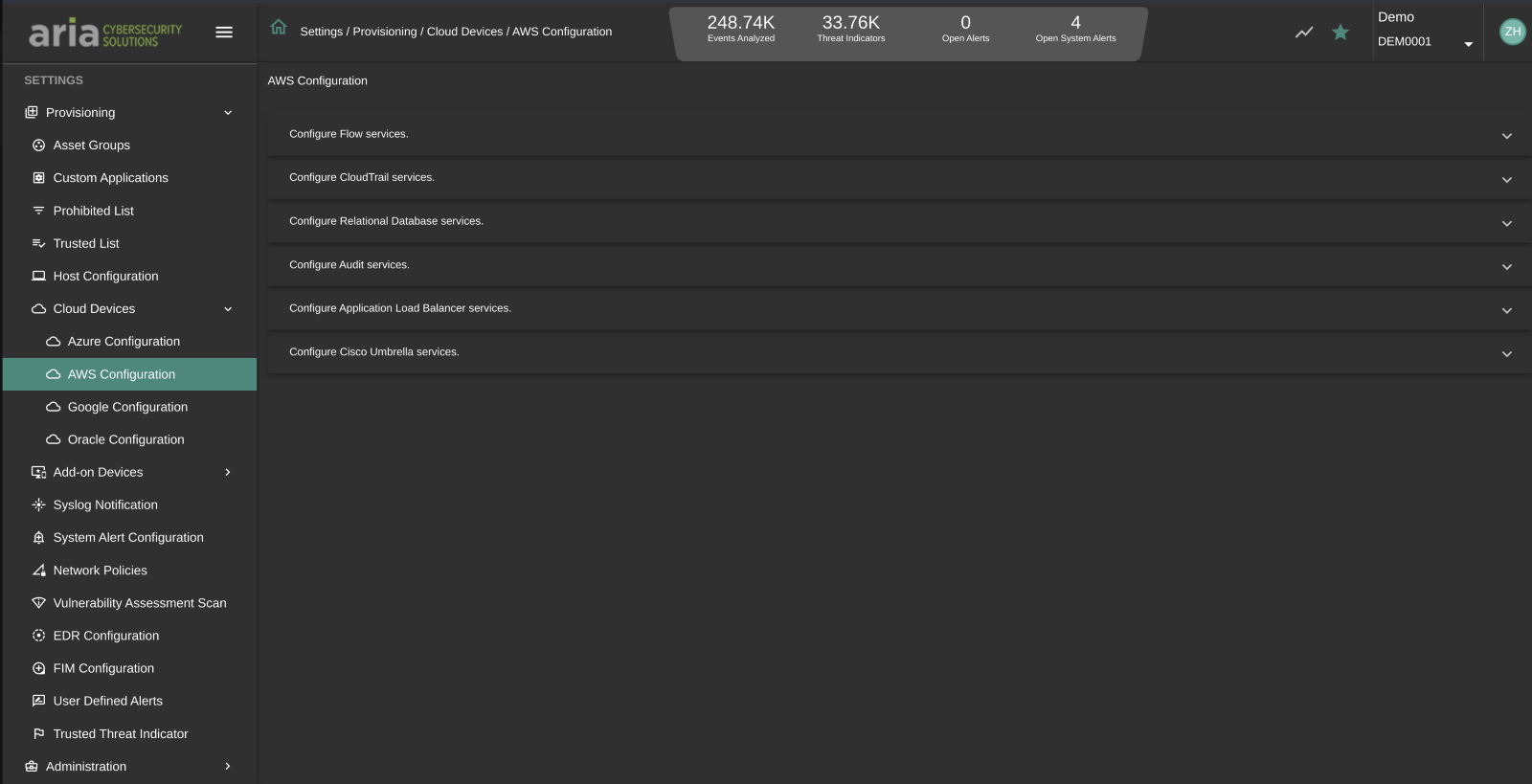Click 'Configure Cisco Umbrella services.' text
The image size is (1532, 784).
(374, 352)
